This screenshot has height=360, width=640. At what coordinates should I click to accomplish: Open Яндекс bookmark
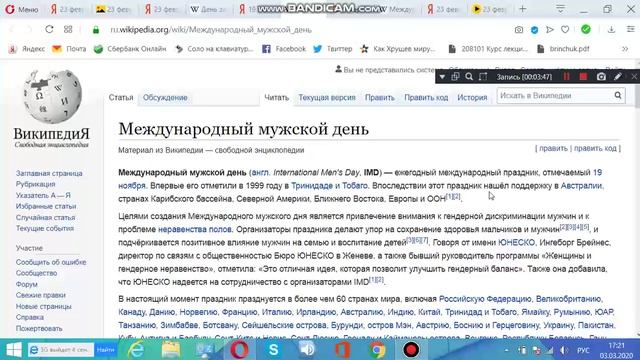[x=27, y=49]
